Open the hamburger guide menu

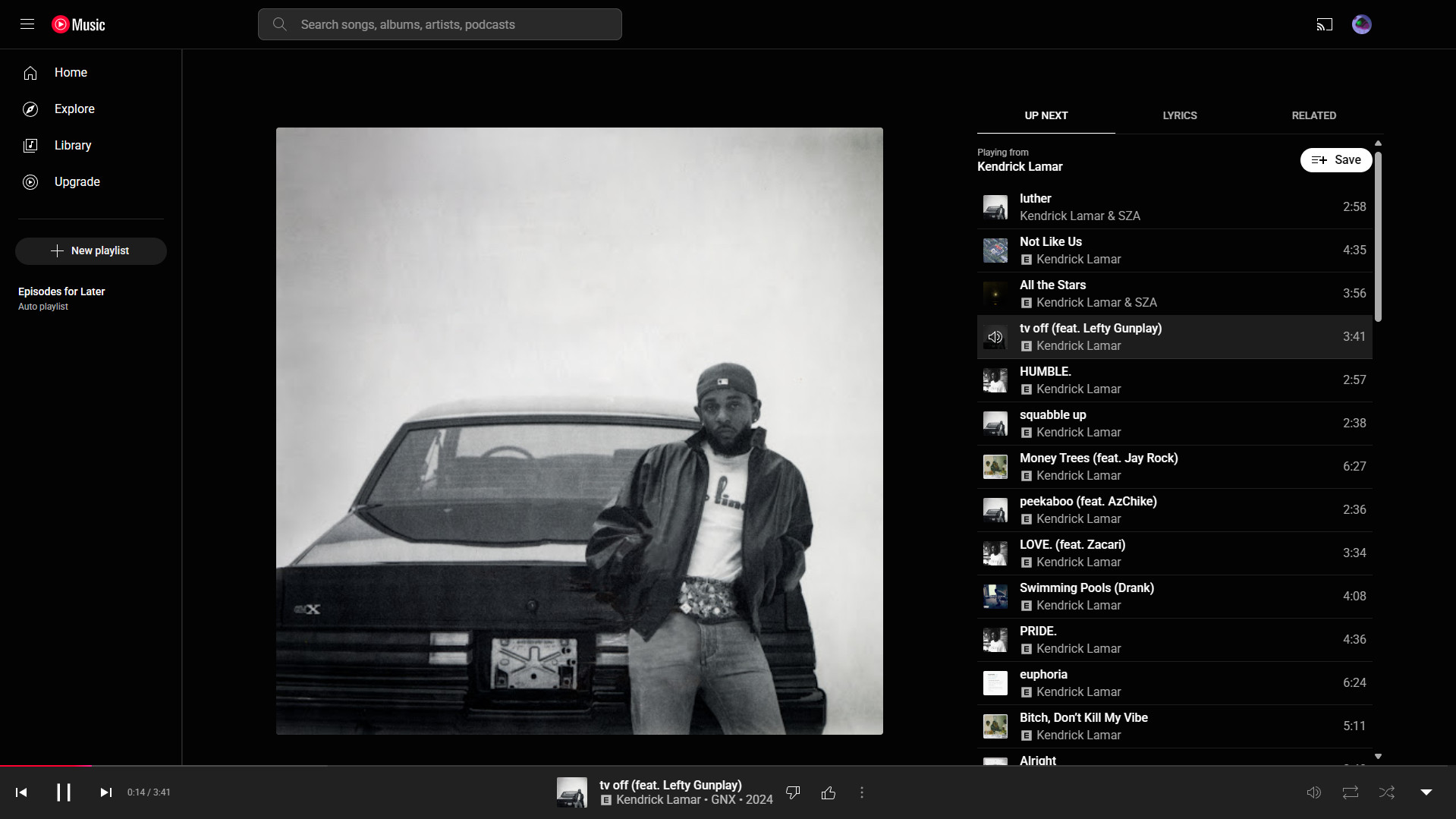click(x=27, y=24)
